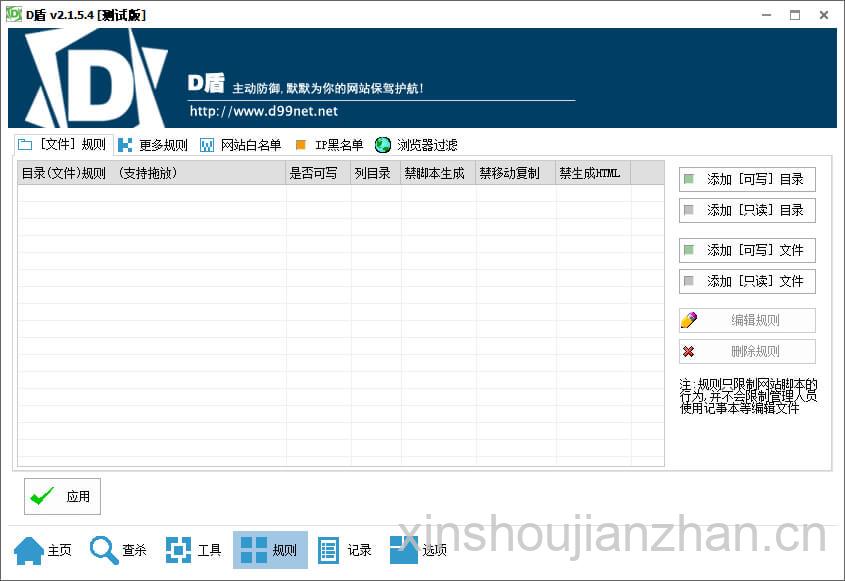
Task: Open the 浏览器过滤 tab
Action: (416, 145)
